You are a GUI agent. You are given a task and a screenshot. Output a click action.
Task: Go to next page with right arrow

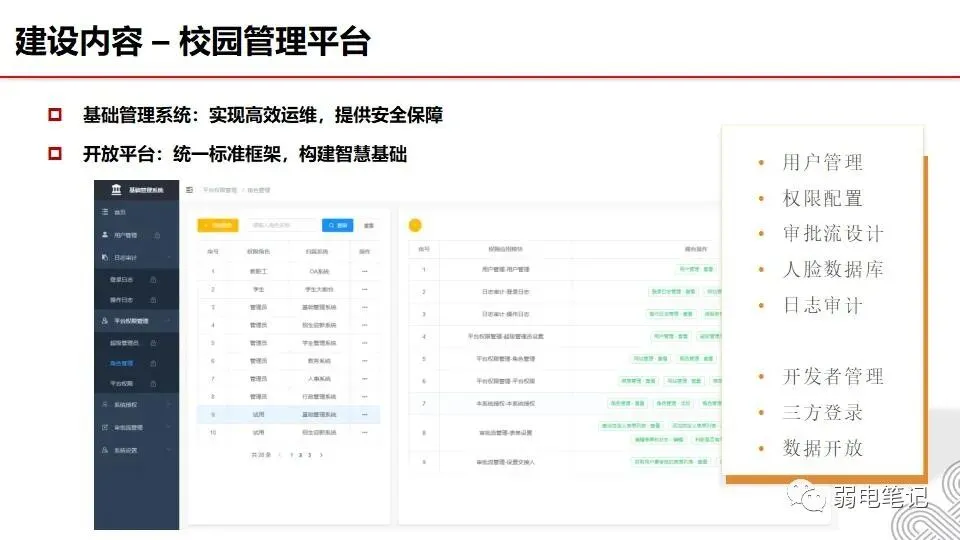click(321, 455)
